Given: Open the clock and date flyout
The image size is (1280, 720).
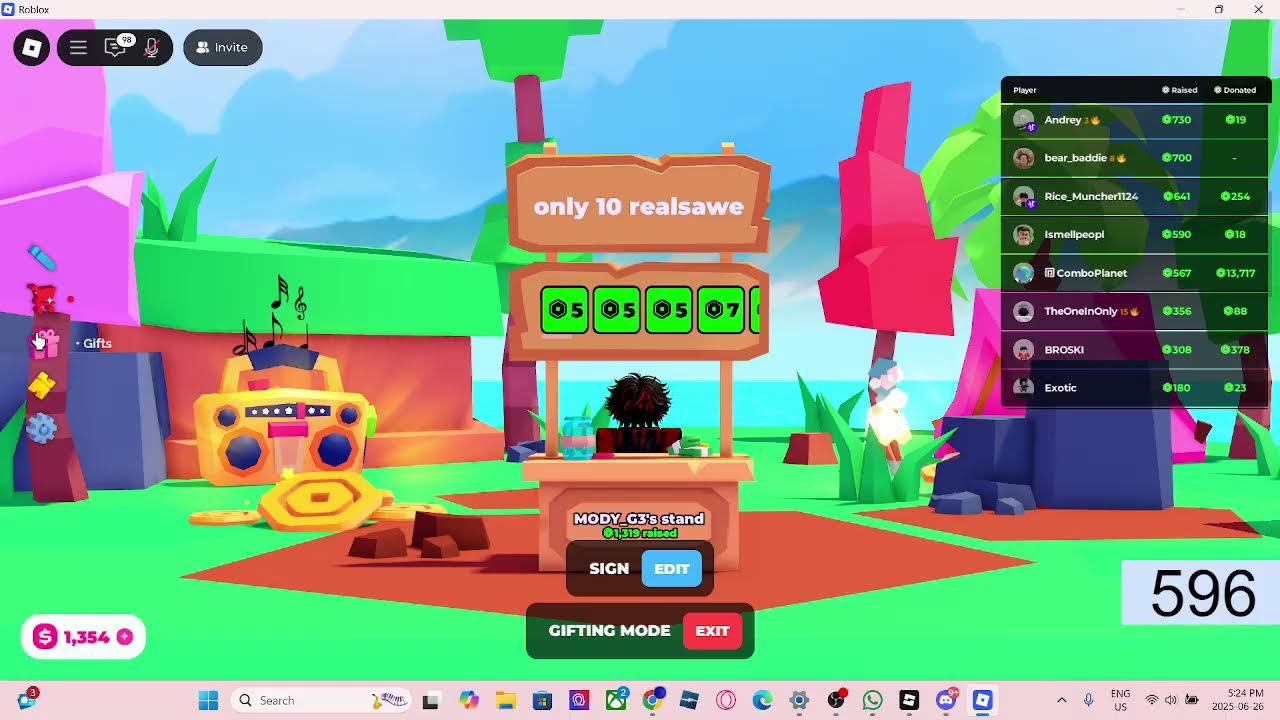Looking at the screenshot, I should [x=1238, y=700].
